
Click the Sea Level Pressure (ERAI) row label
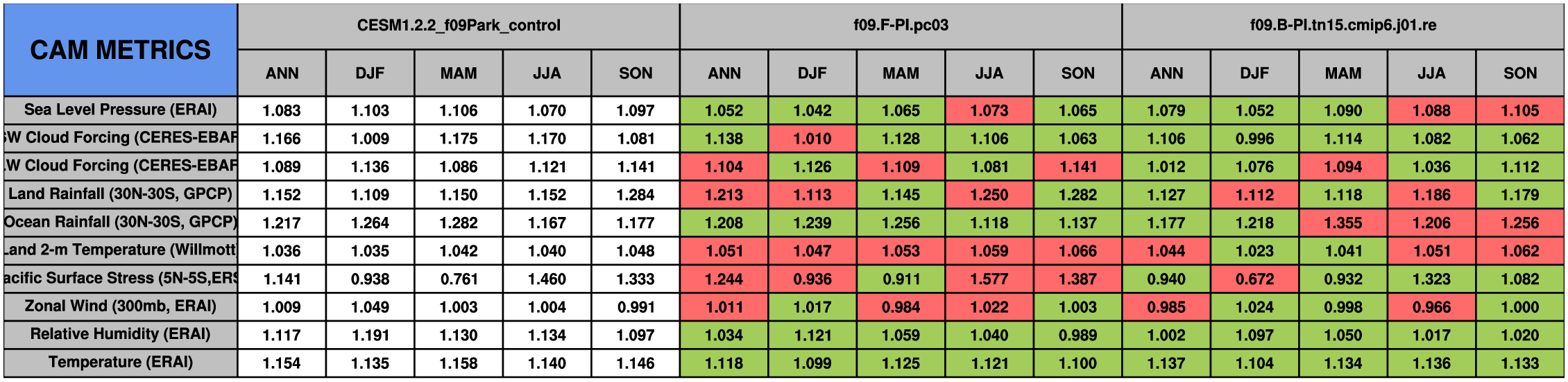click(120, 110)
